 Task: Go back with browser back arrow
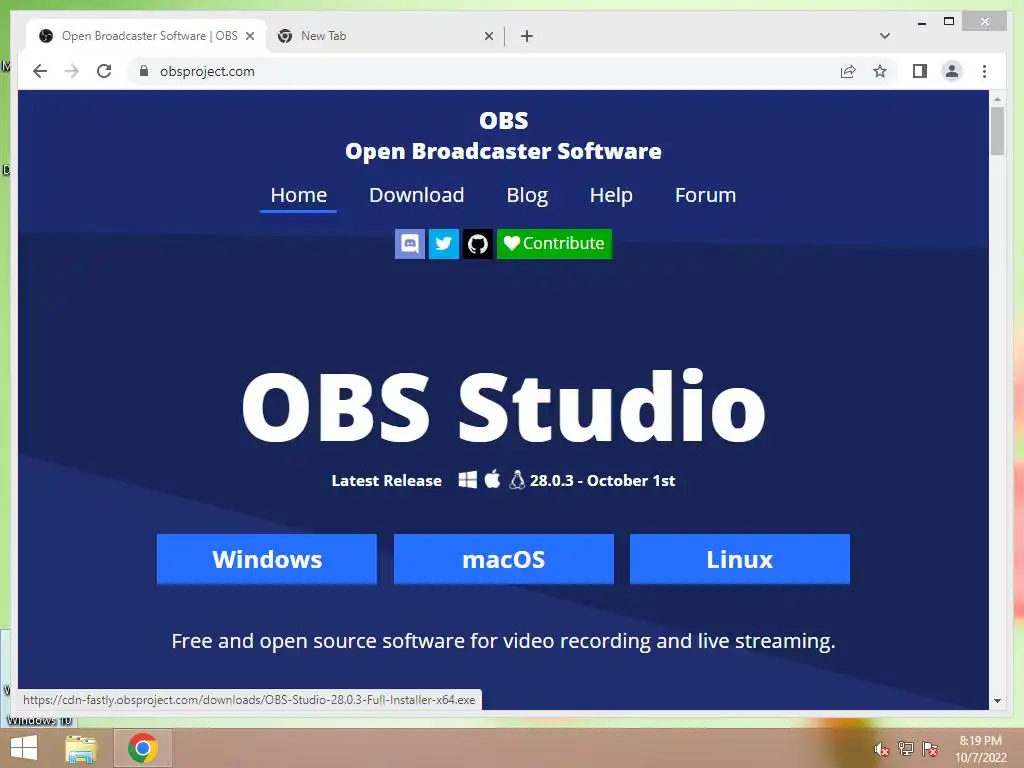[x=40, y=71]
